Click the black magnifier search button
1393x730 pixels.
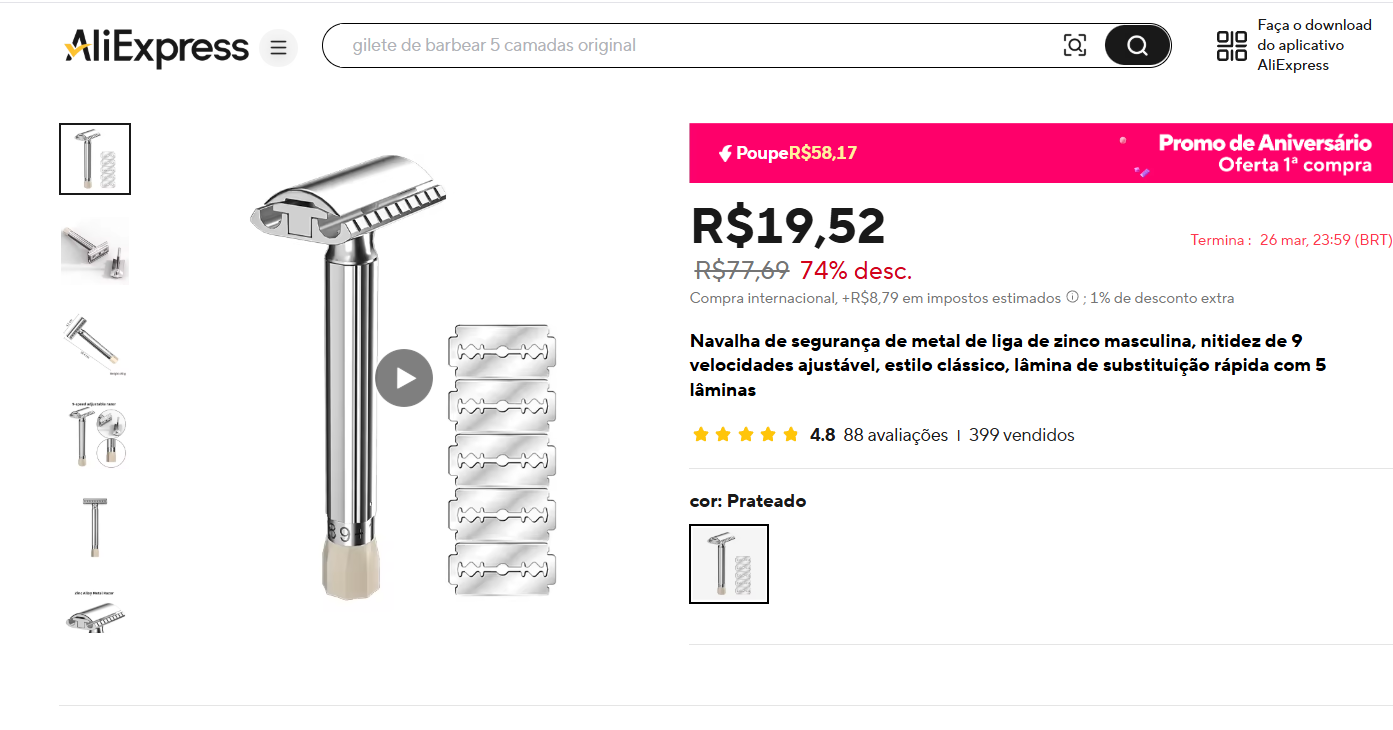1137,45
